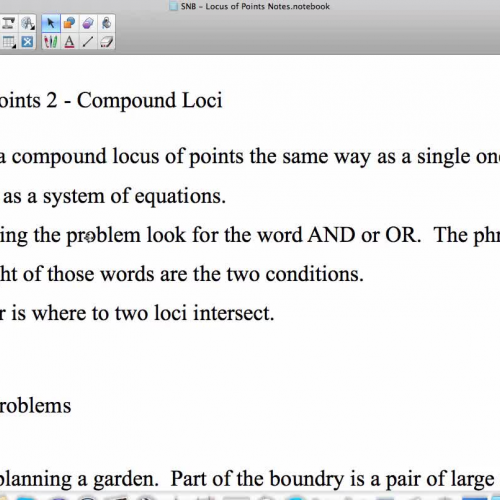Click the phrase "compound locus of points"
Image resolution: width=500 pixels, height=500 pixels.
click(128, 157)
